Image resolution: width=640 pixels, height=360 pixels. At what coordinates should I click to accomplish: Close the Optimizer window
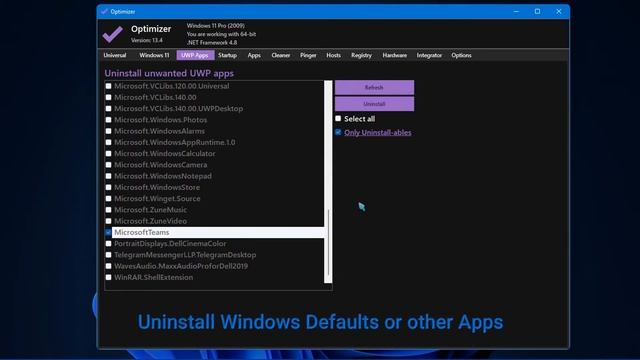[559, 11]
